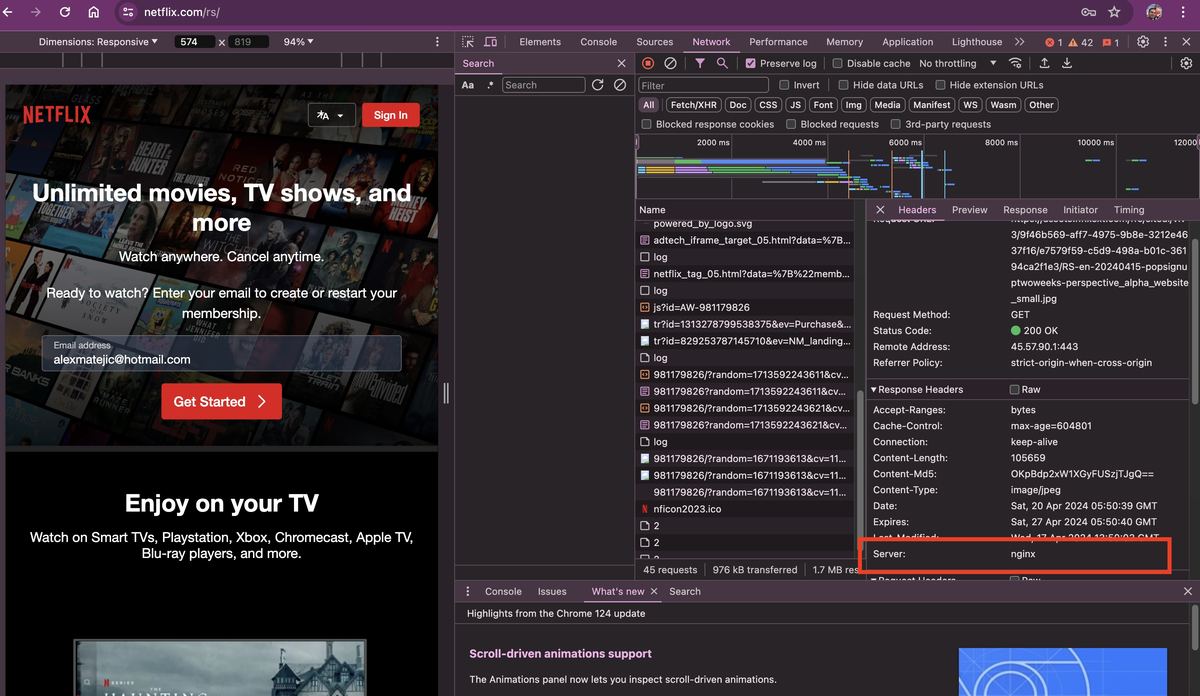Open network conditions wifi icon
Viewport: 1200px width, 696px height.
[1016, 63]
